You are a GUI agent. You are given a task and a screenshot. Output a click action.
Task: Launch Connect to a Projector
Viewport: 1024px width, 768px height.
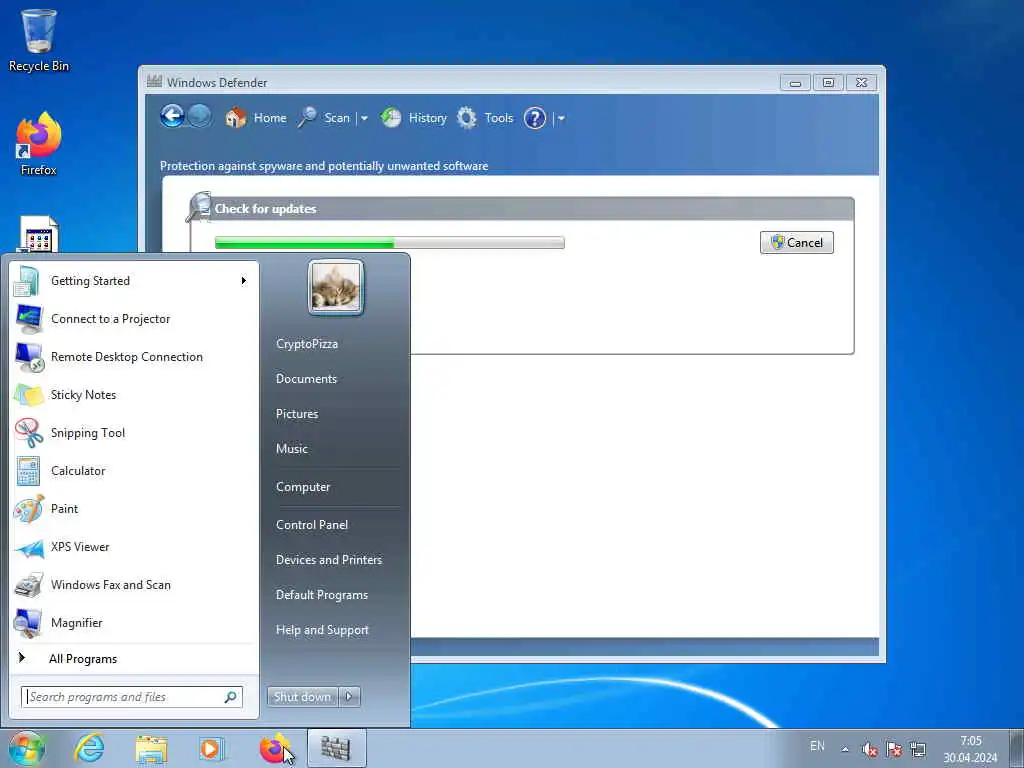[x=133, y=319]
